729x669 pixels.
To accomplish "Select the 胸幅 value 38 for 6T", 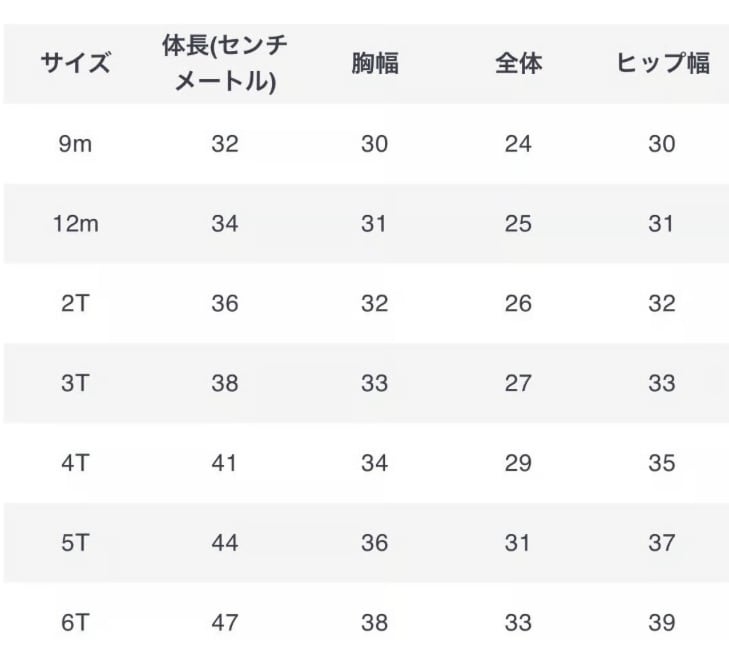I will pos(374,623).
